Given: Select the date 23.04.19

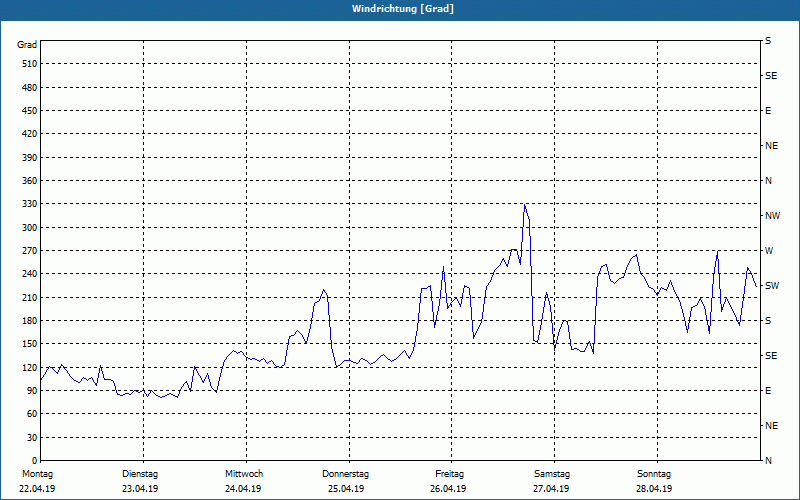Looking at the screenshot, I should tap(140, 489).
